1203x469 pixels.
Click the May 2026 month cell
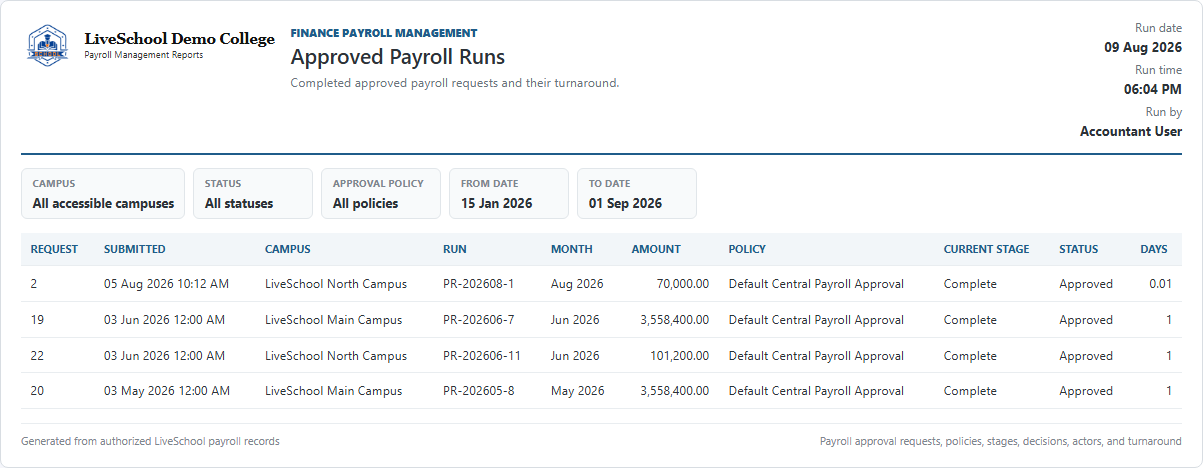tap(578, 391)
